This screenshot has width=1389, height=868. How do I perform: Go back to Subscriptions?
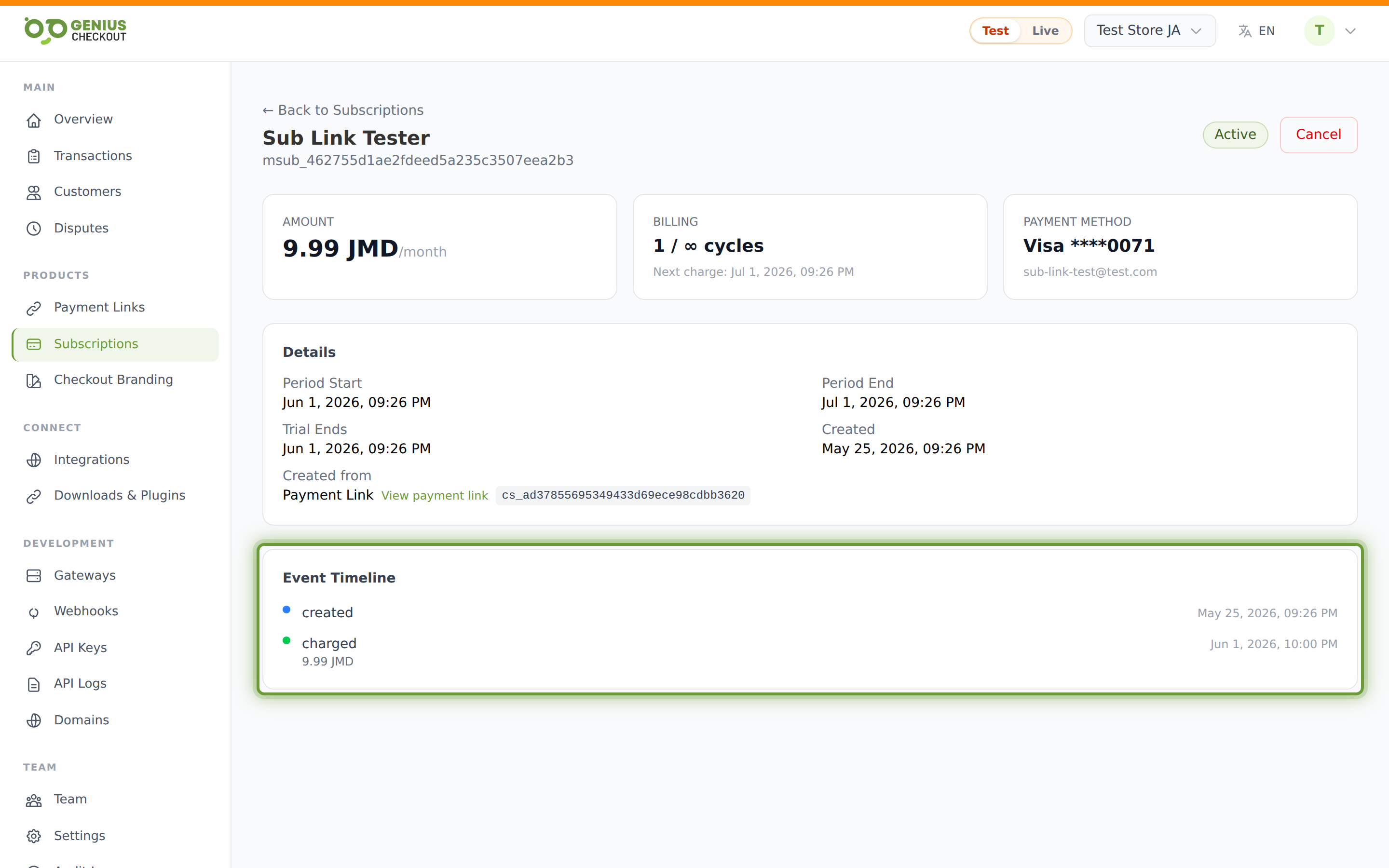[x=342, y=110]
